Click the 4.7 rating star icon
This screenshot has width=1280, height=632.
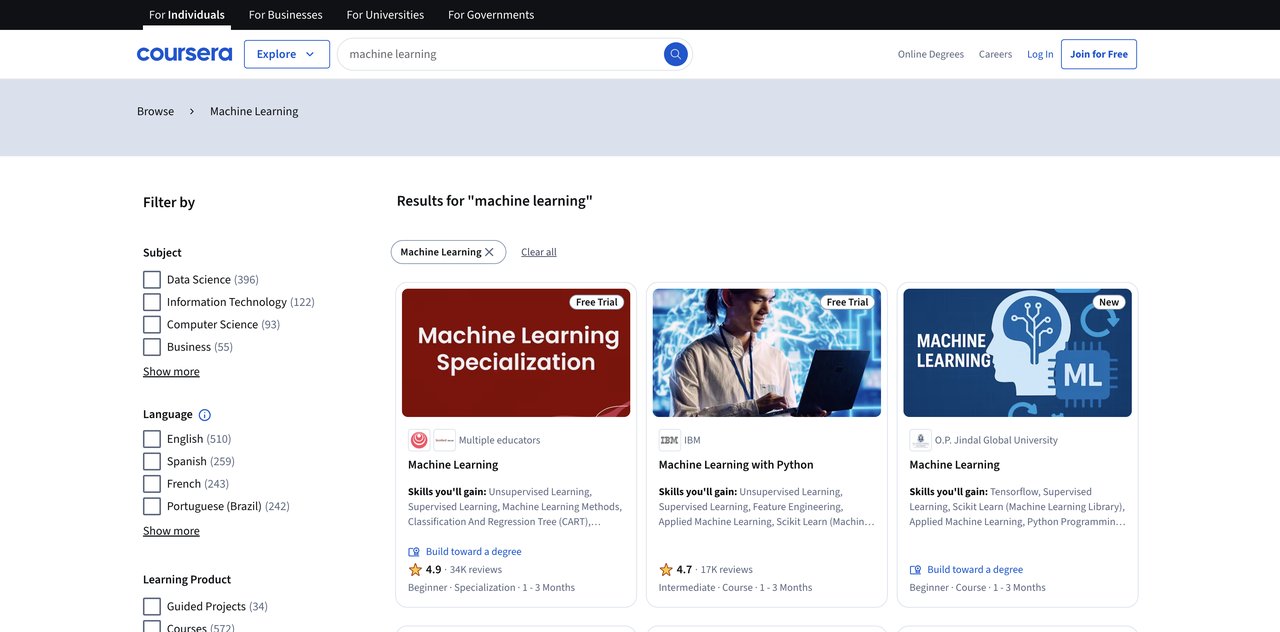coord(666,570)
